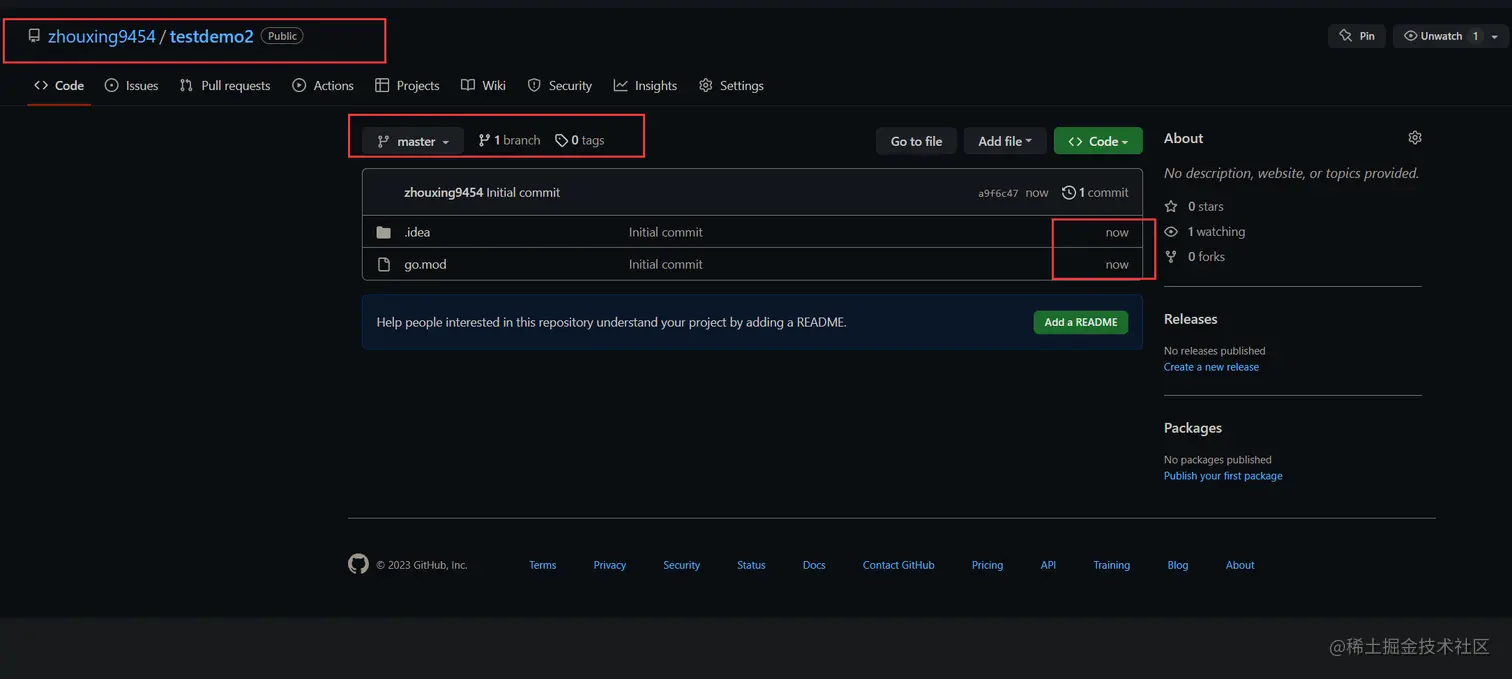This screenshot has width=1512, height=679.
Task: Click the branch icon beside 1 branch
Action: (x=484, y=141)
